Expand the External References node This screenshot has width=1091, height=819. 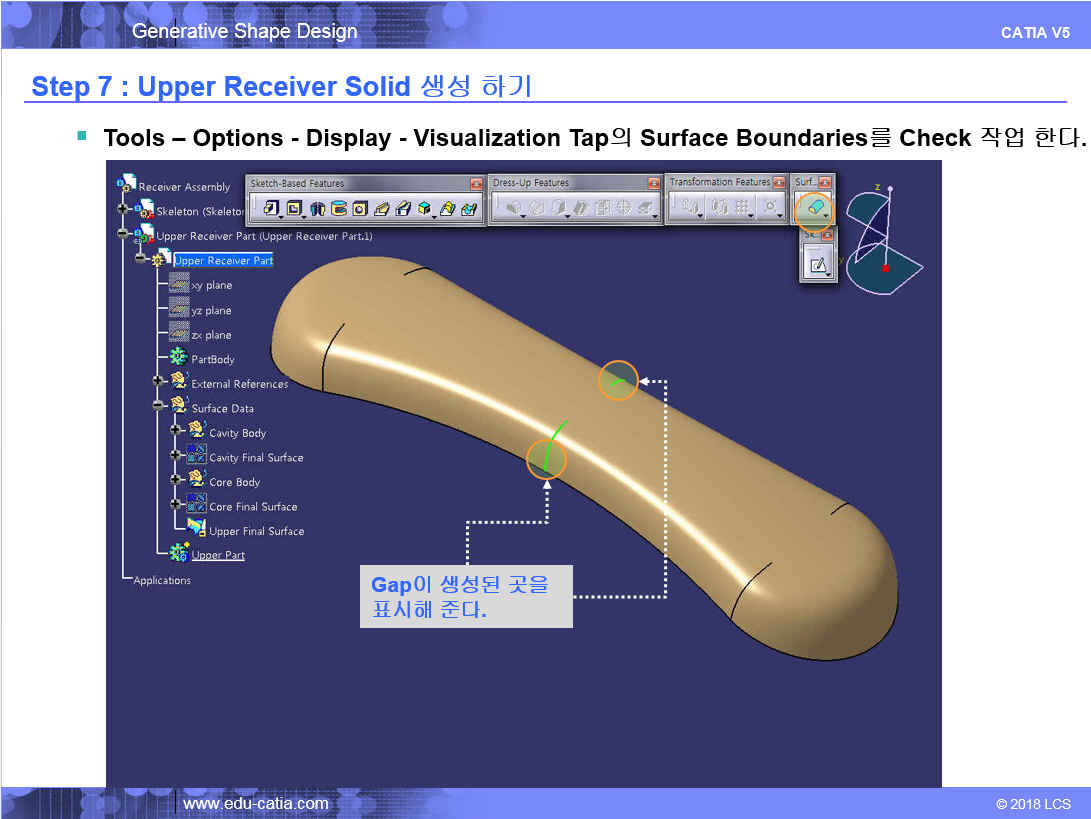click(x=158, y=381)
